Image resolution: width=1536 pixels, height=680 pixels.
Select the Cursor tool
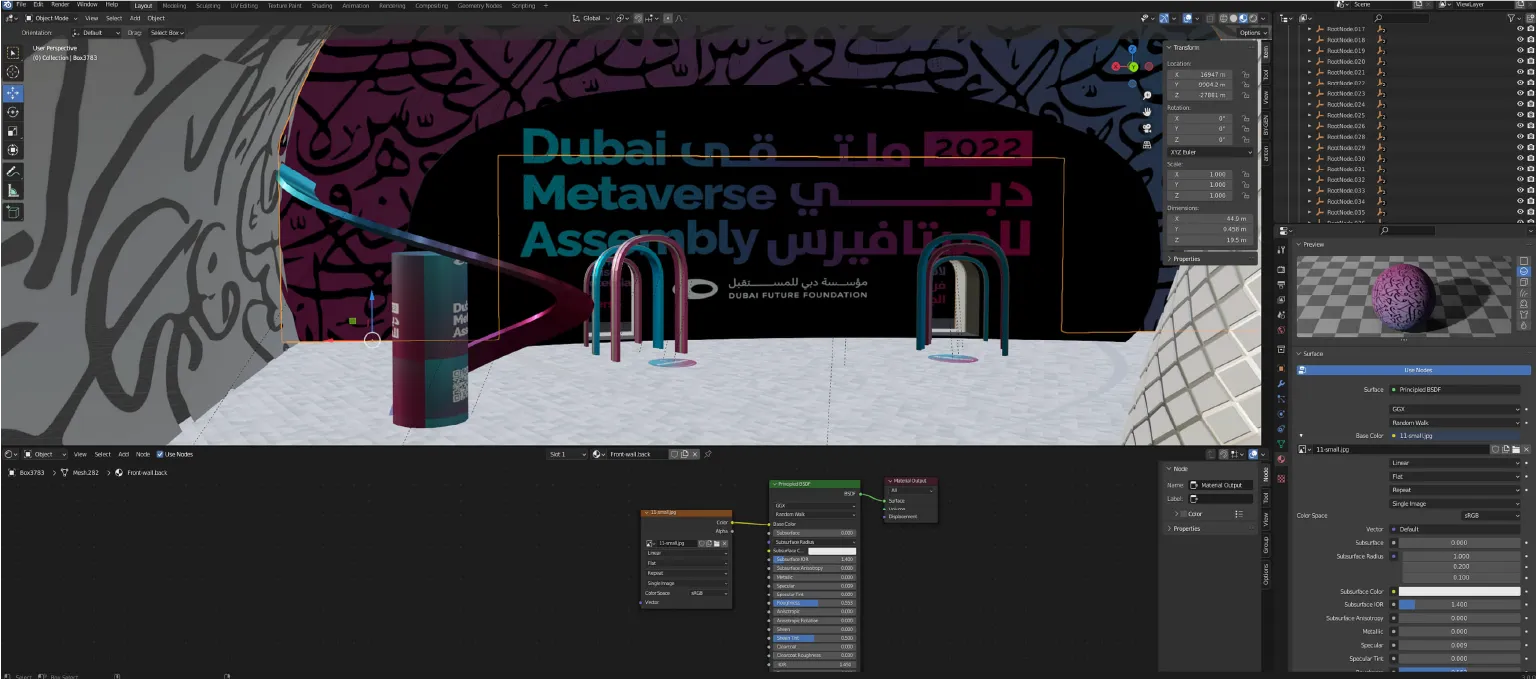[13, 72]
